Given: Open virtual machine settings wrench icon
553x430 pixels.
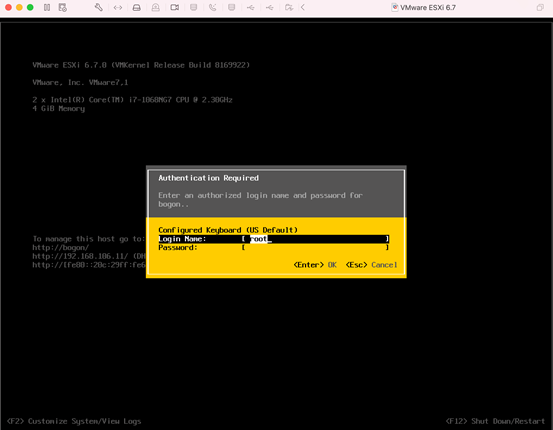Looking at the screenshot, I should (x=99, y=7).
